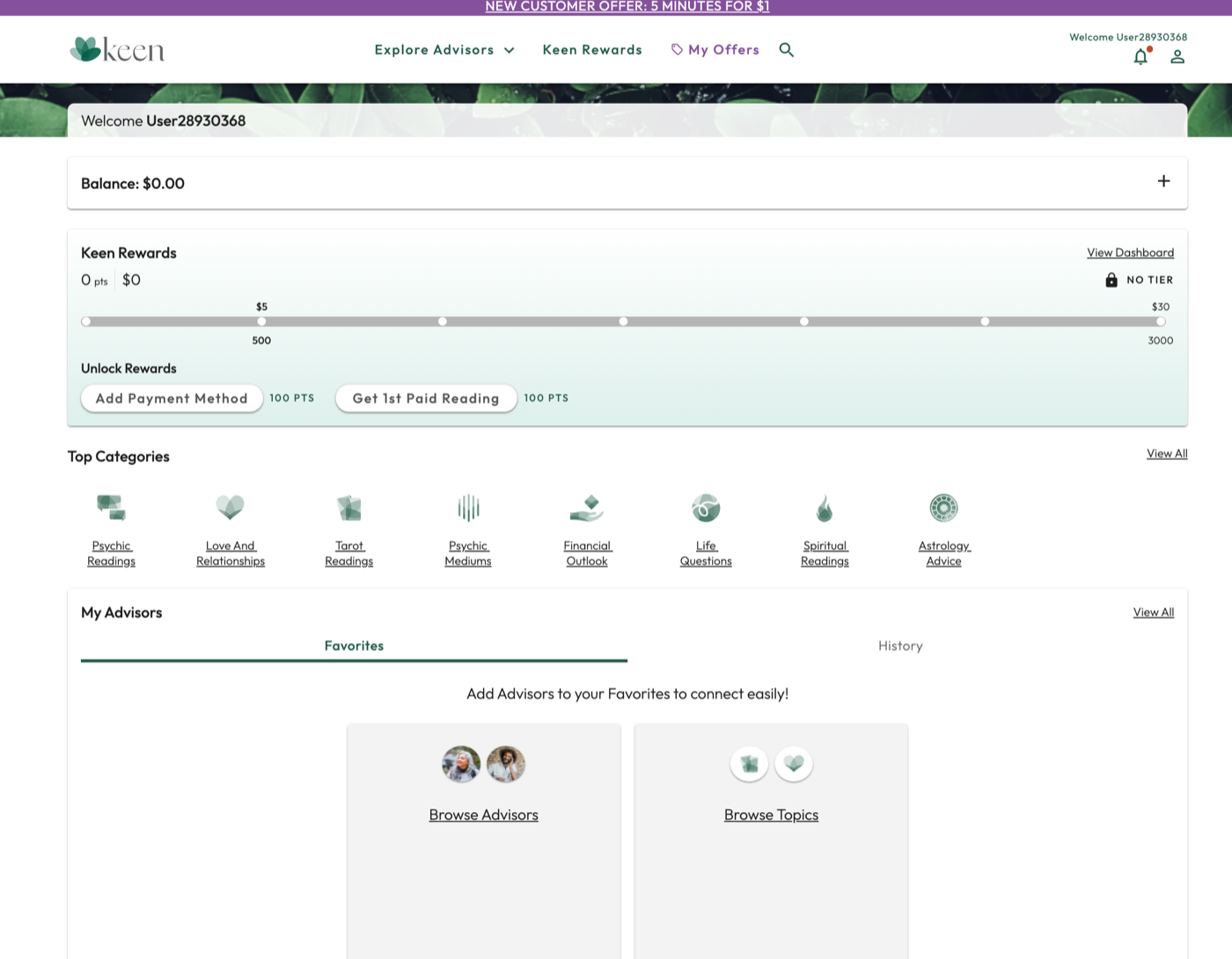Click the Top Categories heading
The height and width of the screenshot is (959, 1232).
point(119,457)
